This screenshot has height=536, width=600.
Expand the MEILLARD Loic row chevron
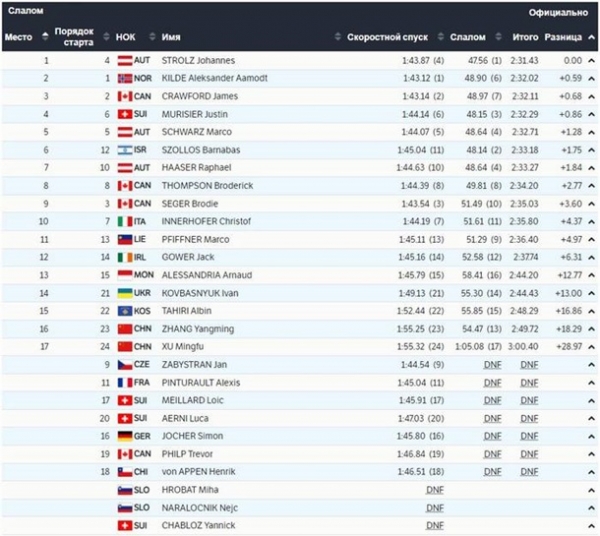(592, 401)
